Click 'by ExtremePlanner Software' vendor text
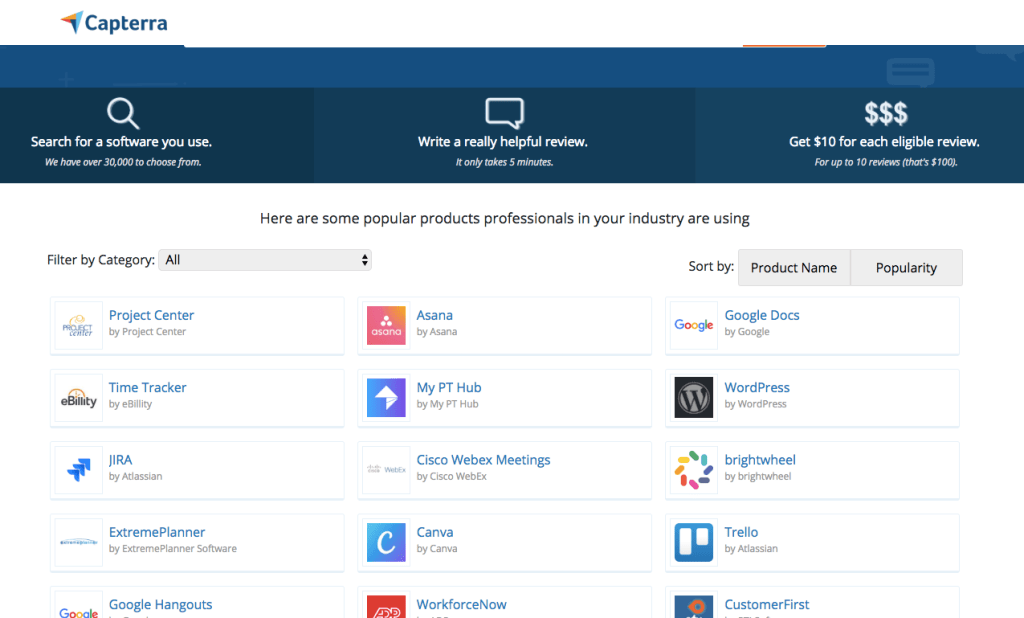This screenshot has height=618, width=1024. tap(173, 549)
